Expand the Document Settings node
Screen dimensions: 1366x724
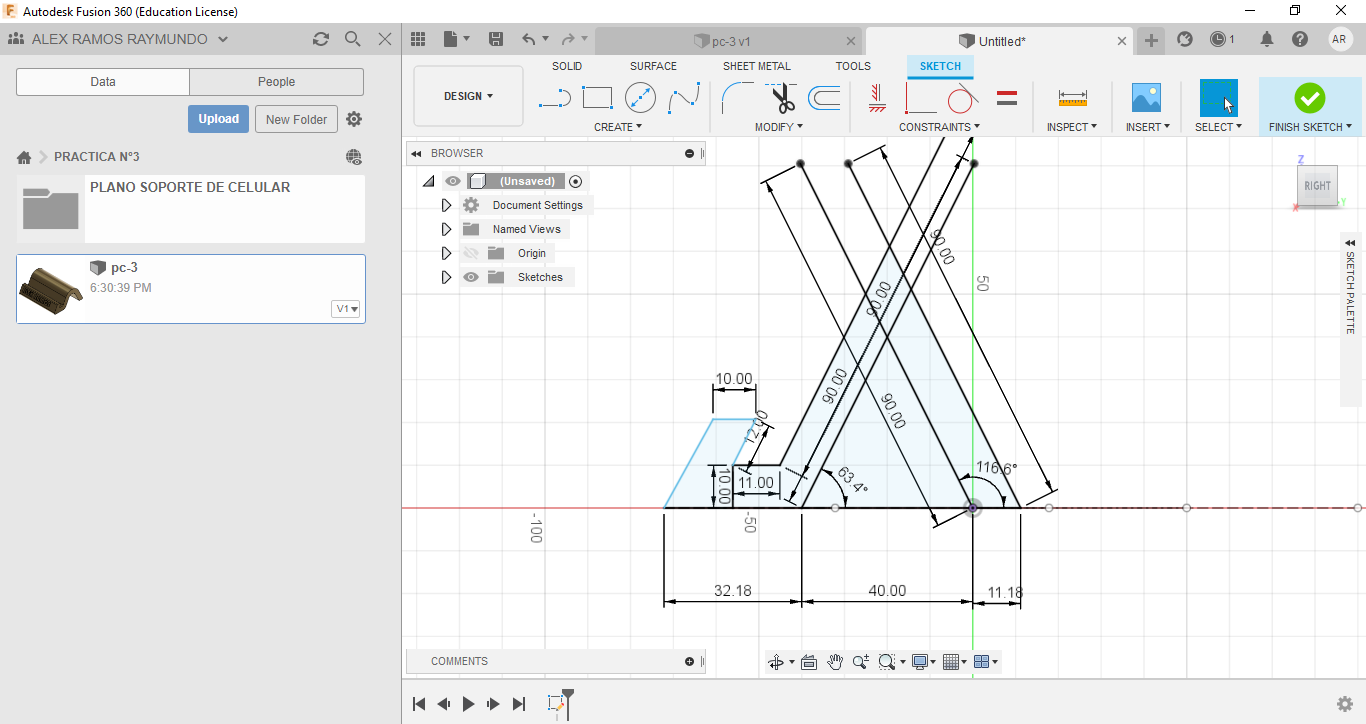(x=446, y=205)
